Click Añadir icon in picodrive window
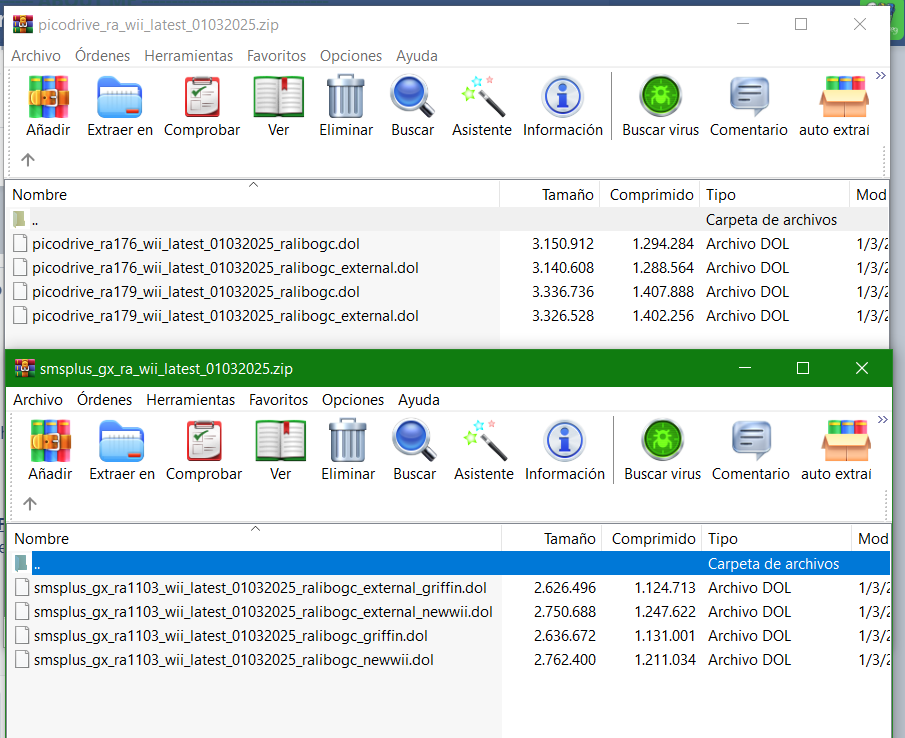Image resolution: width=905 pixels, height=738 pixels. tap(48, 97)
